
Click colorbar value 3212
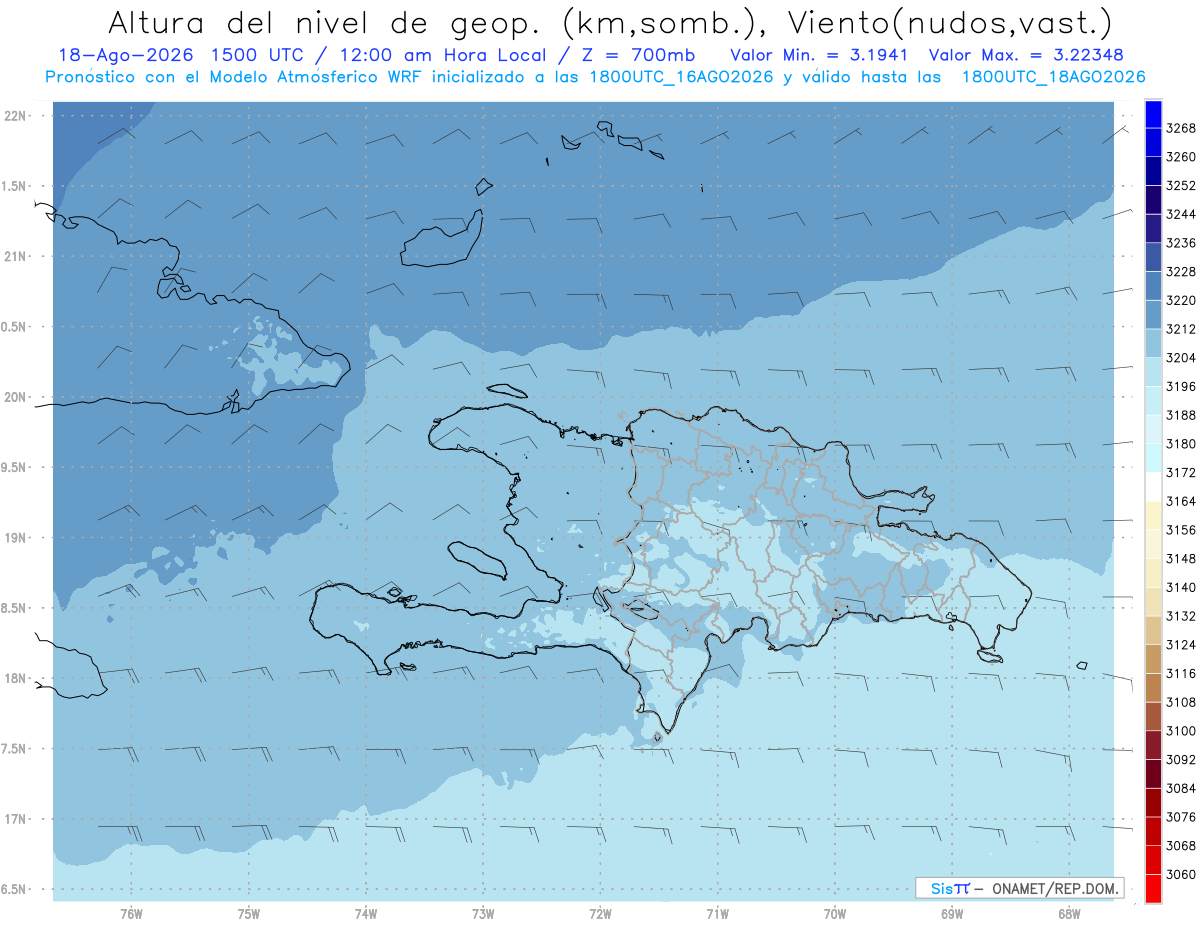(x=1181, y=329)
